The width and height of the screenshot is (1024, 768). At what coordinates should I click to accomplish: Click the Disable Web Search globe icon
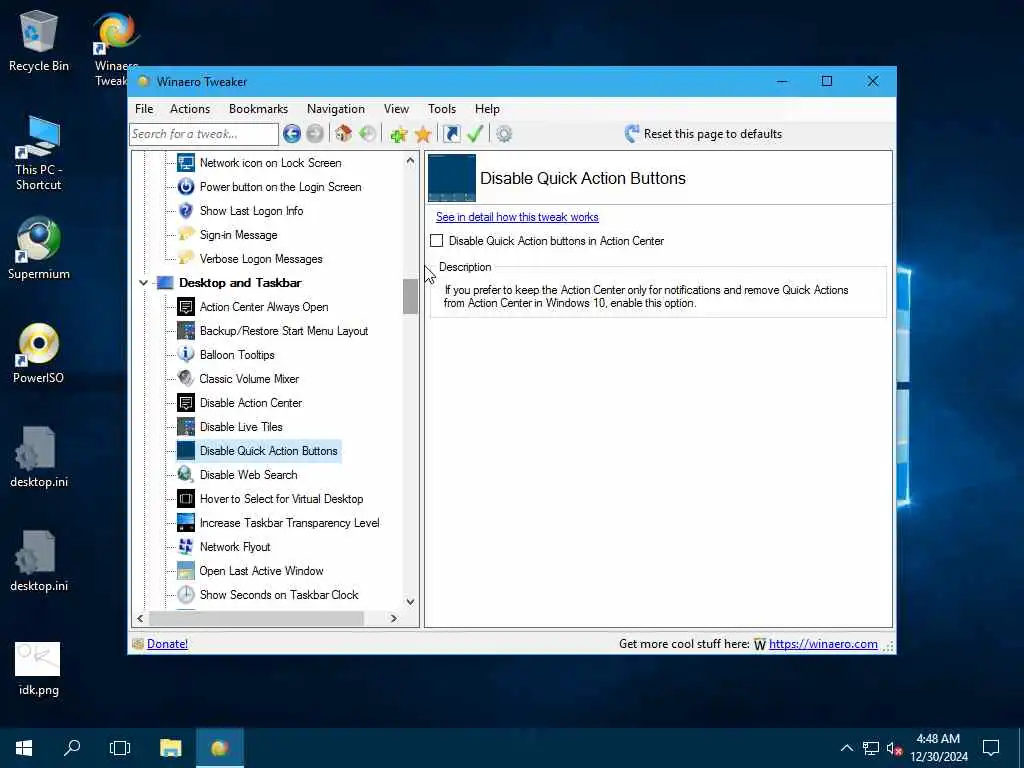pos(186,475)
